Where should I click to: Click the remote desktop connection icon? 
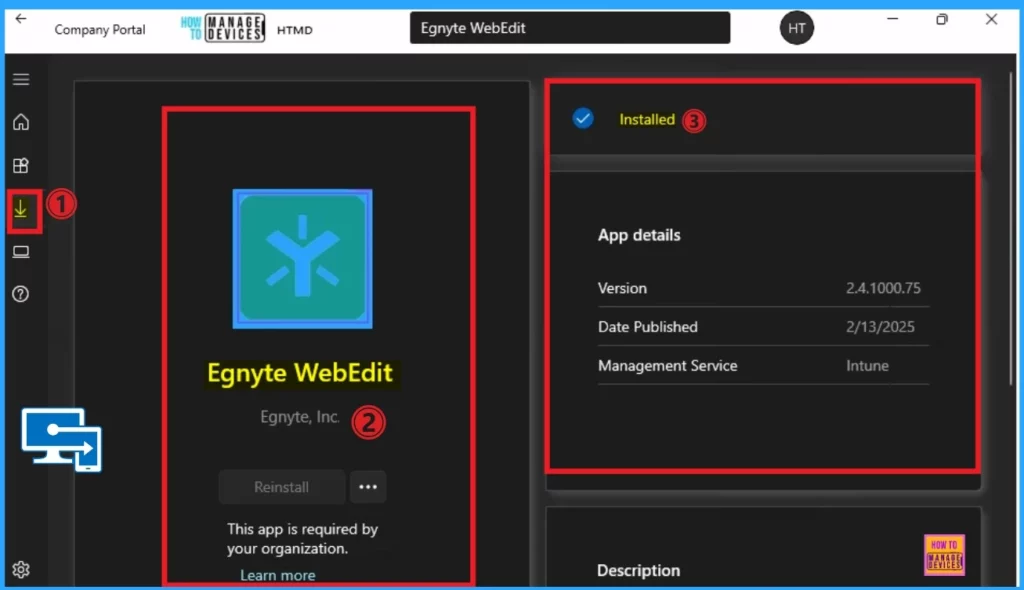click(x=61, y=440)
